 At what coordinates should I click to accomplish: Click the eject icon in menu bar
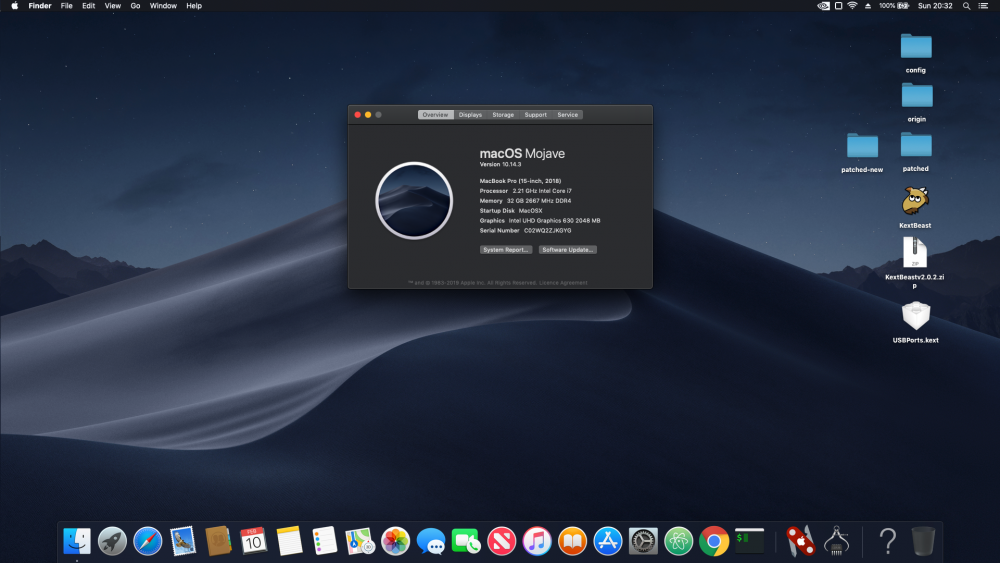868,6
